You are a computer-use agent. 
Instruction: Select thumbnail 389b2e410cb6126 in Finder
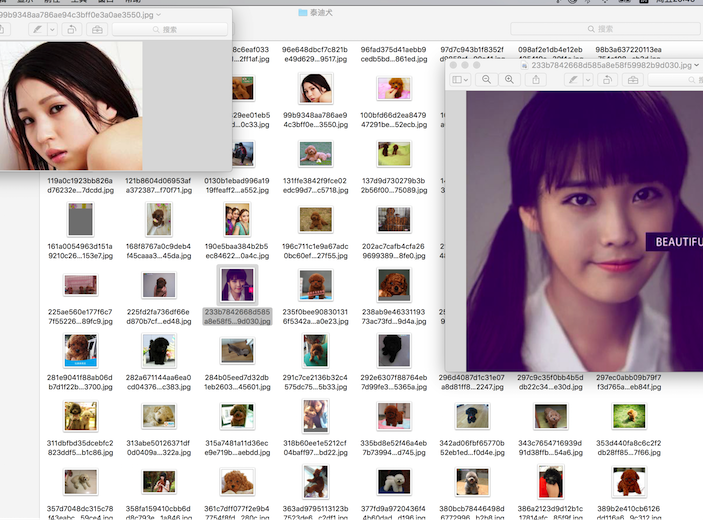pyautogui.click(x=629, y=481)
